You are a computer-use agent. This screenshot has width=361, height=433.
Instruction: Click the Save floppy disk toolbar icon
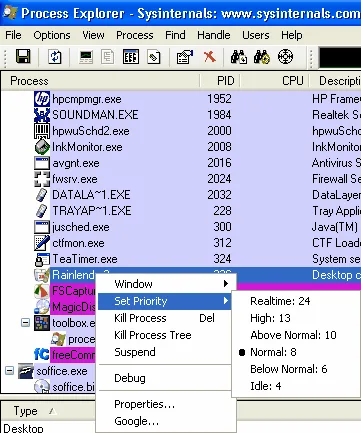pos(23,57)
